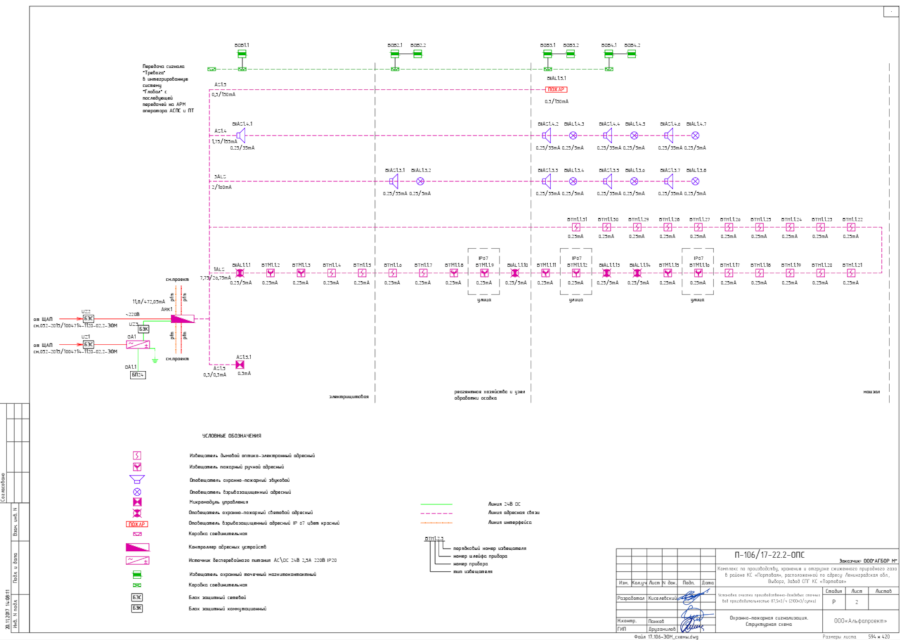Select the uninterruptible power supply legend symbol
The image size is (900, 640).
137,560
